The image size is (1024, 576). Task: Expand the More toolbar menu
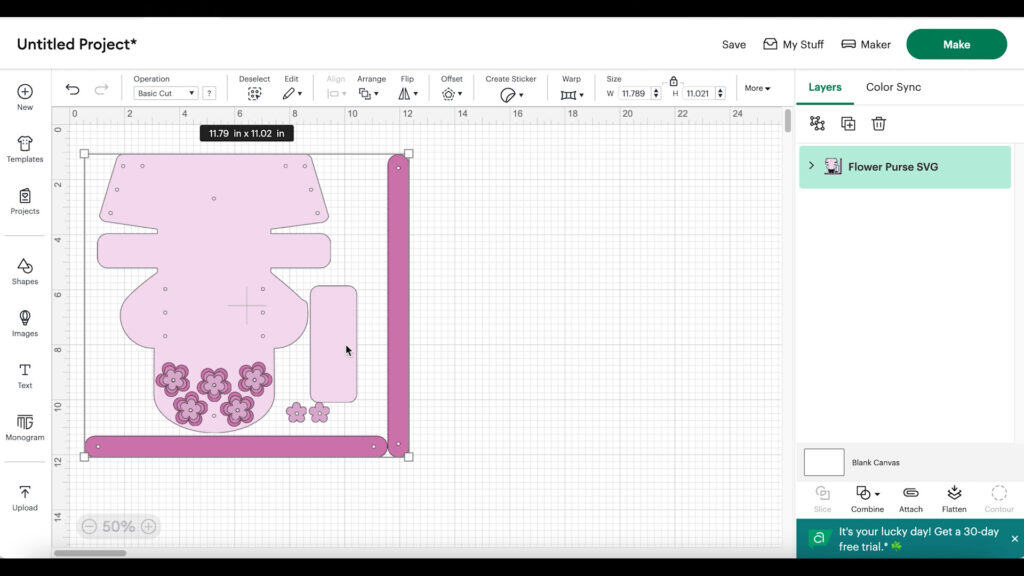tap(757, 88)
